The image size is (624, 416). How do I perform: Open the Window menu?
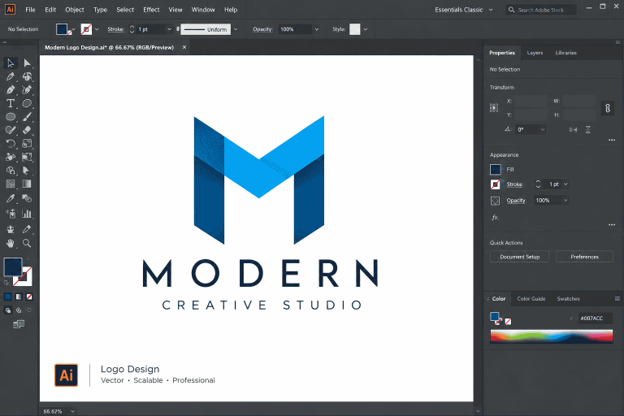(x=203, y=10)
